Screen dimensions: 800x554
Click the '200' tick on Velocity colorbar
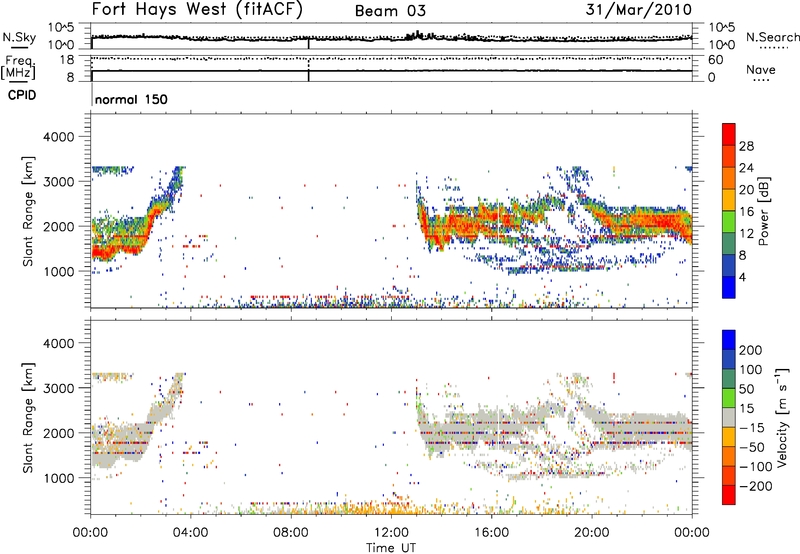[751, 350]
